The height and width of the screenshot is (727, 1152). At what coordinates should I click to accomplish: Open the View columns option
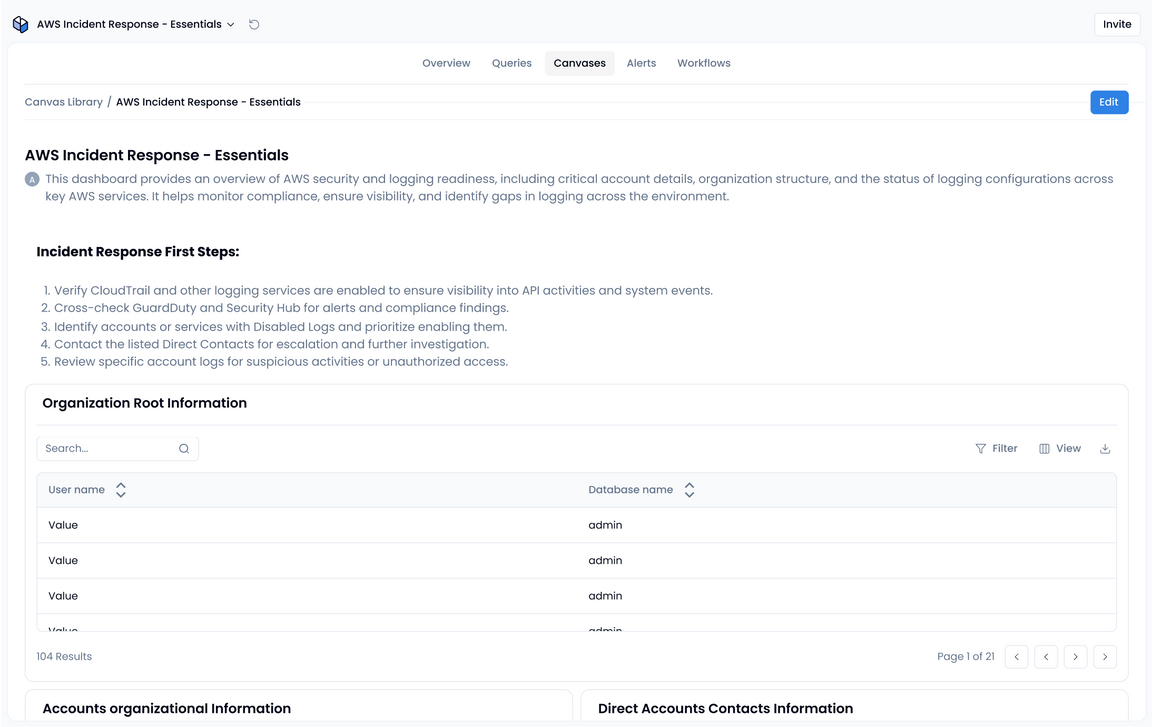click(x=1059, y=449)
